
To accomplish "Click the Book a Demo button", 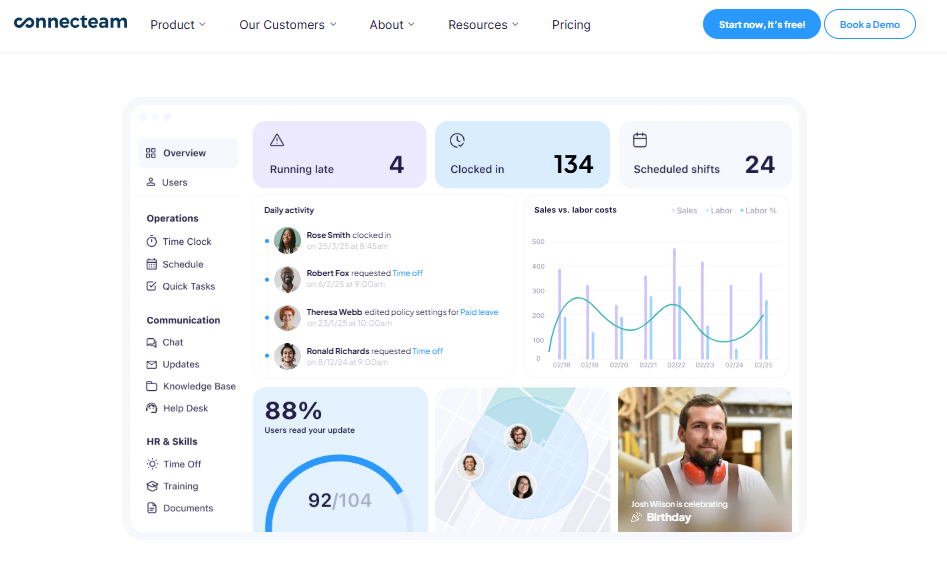I will point(870,24).
